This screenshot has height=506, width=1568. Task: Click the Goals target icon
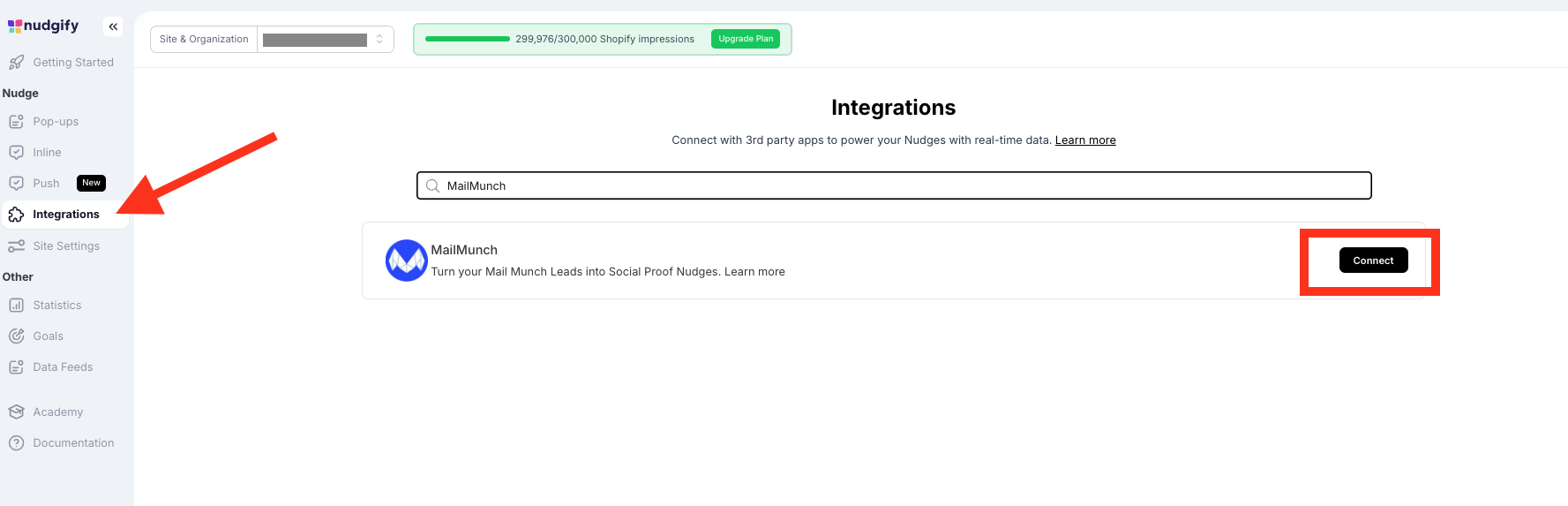click(16, 336)
